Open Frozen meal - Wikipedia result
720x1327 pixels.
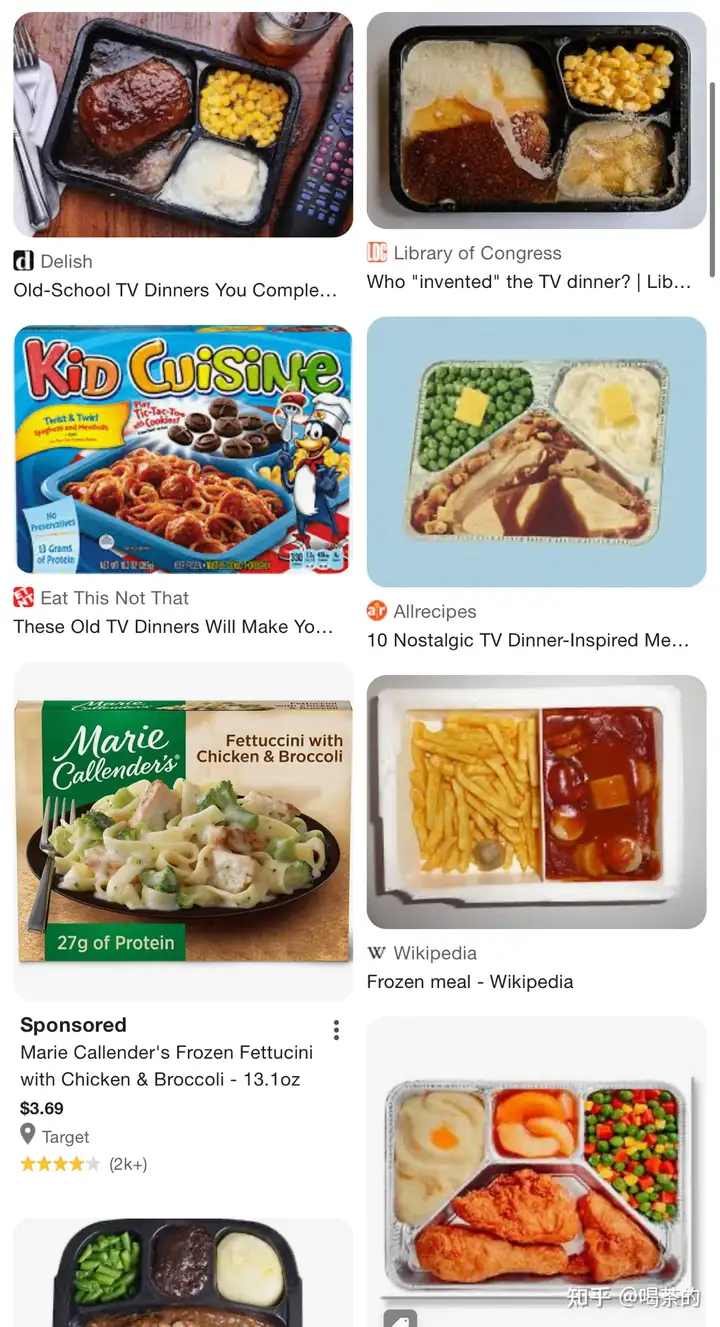(x=470, y=982)
